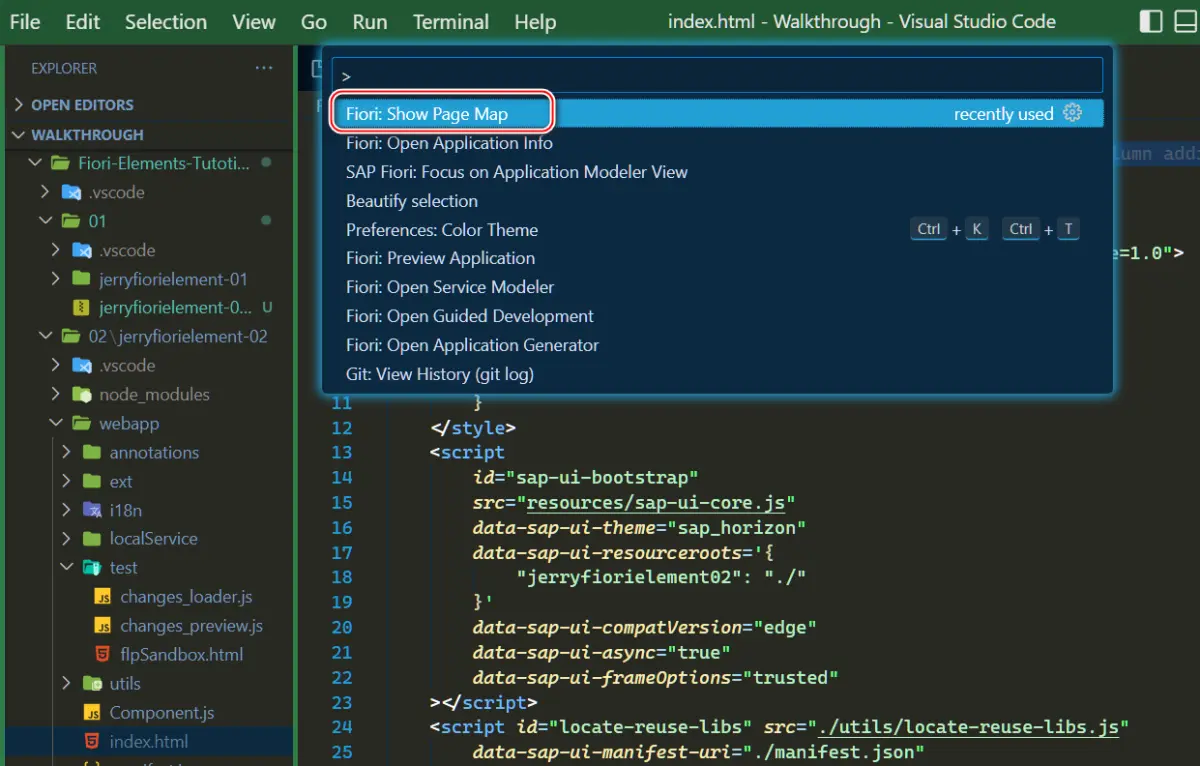The width and height of the screenshot is (1200, 766).
Task: Click the JS icon of Component.js
Action: tap(91, 713)
